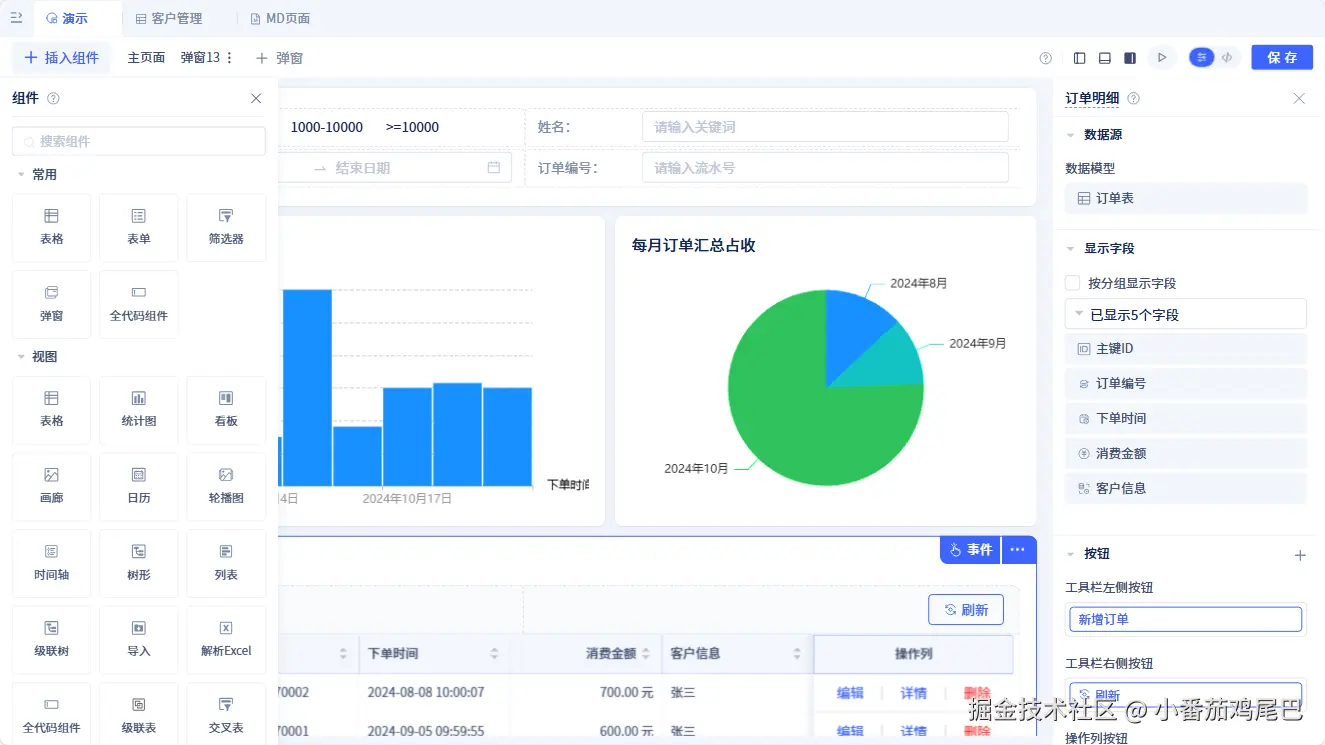This screenshot has height=745, width=1325.
Task: Add the 日历 component
Action: 139,487
